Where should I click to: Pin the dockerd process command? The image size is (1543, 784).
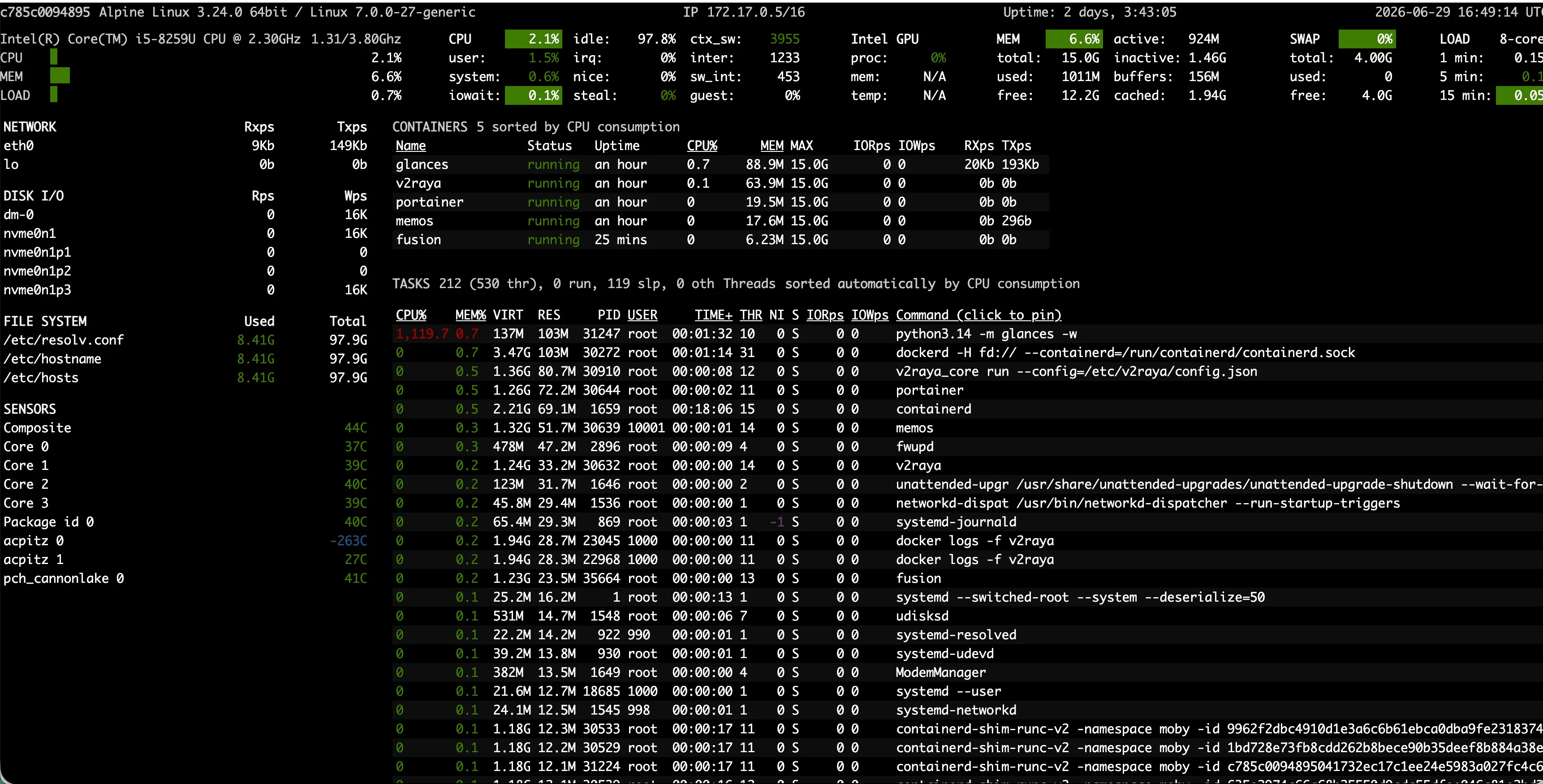1125,353
